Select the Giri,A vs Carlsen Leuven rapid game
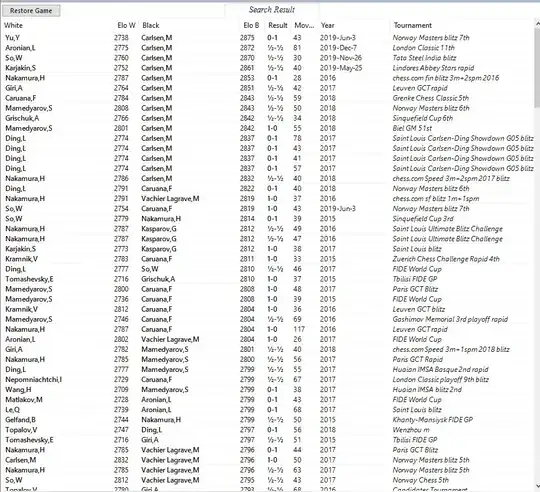Viewport: 540px width, 492px height. click(267, 88)
